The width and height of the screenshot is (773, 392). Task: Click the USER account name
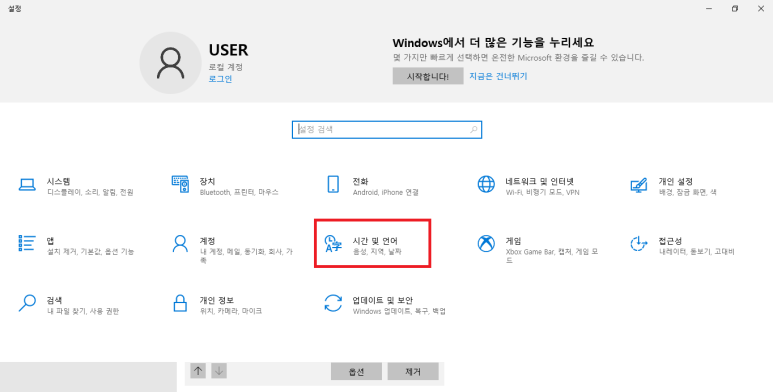click(228, 50)
